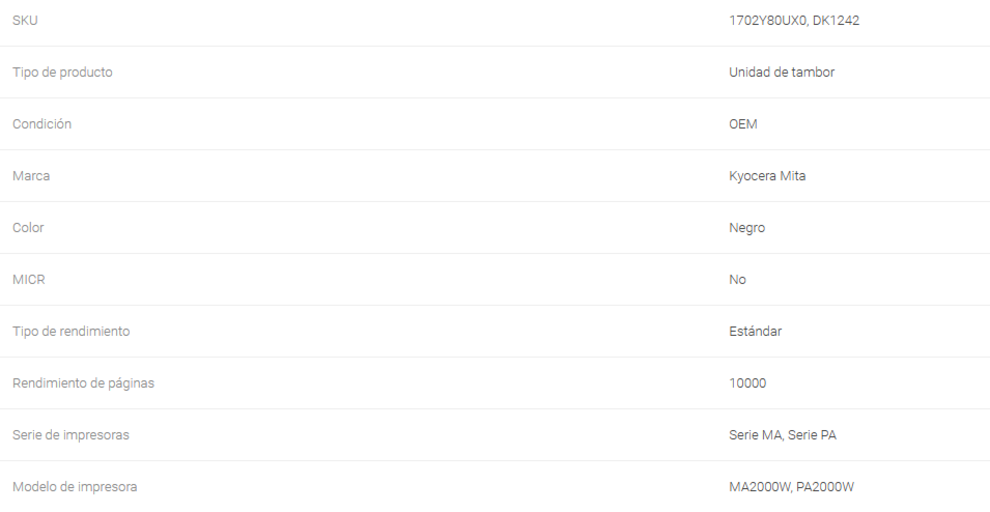The image size is (990, 512).
Task: Select the Negro color value
Action: [748, 228]
